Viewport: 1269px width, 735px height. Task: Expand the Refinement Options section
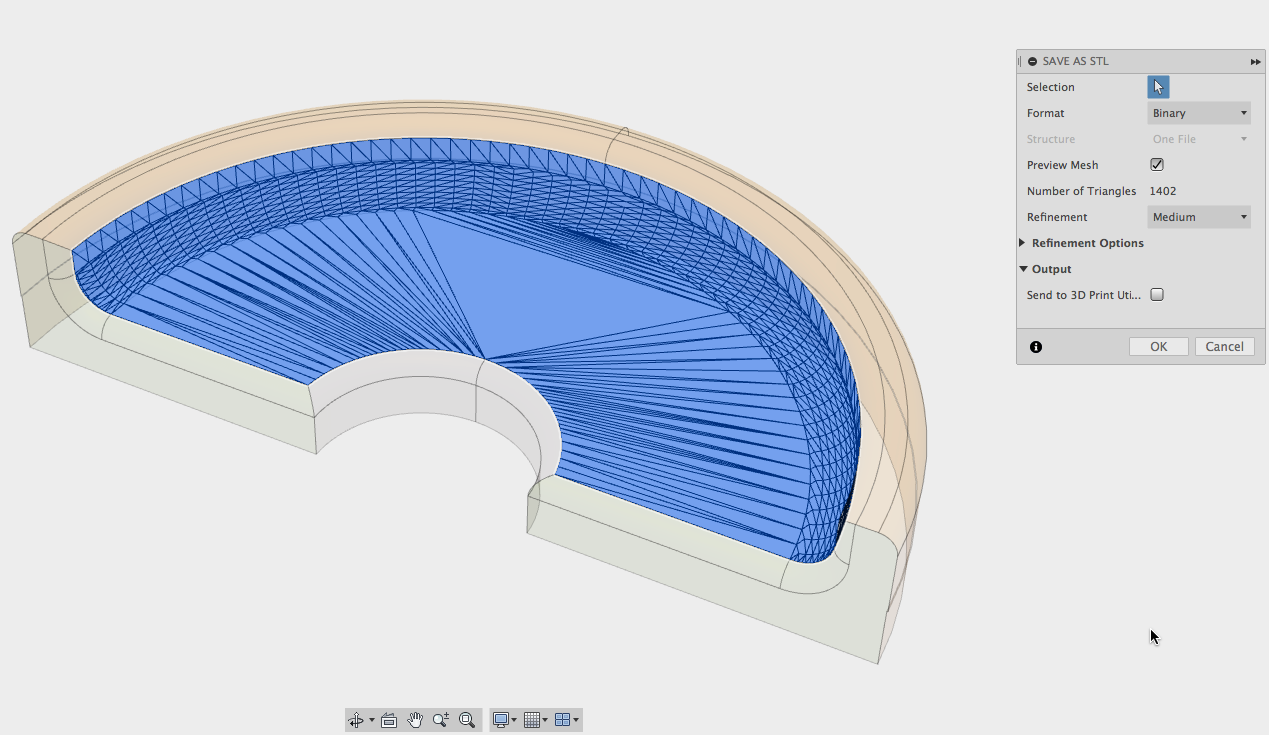point(1022,243)
